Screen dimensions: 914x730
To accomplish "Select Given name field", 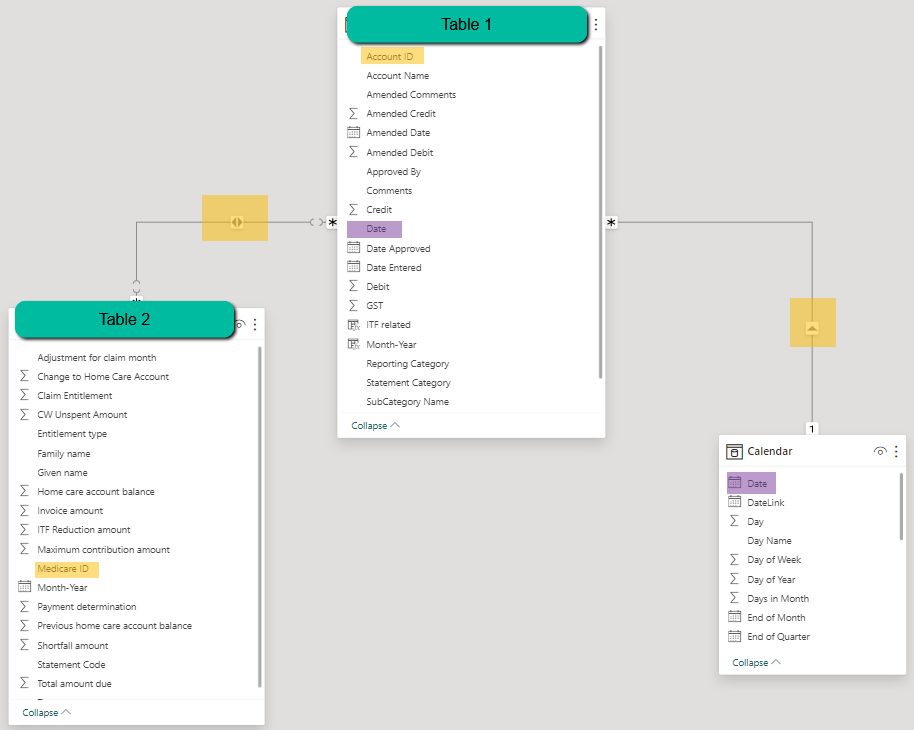I will tap(62, 473).
